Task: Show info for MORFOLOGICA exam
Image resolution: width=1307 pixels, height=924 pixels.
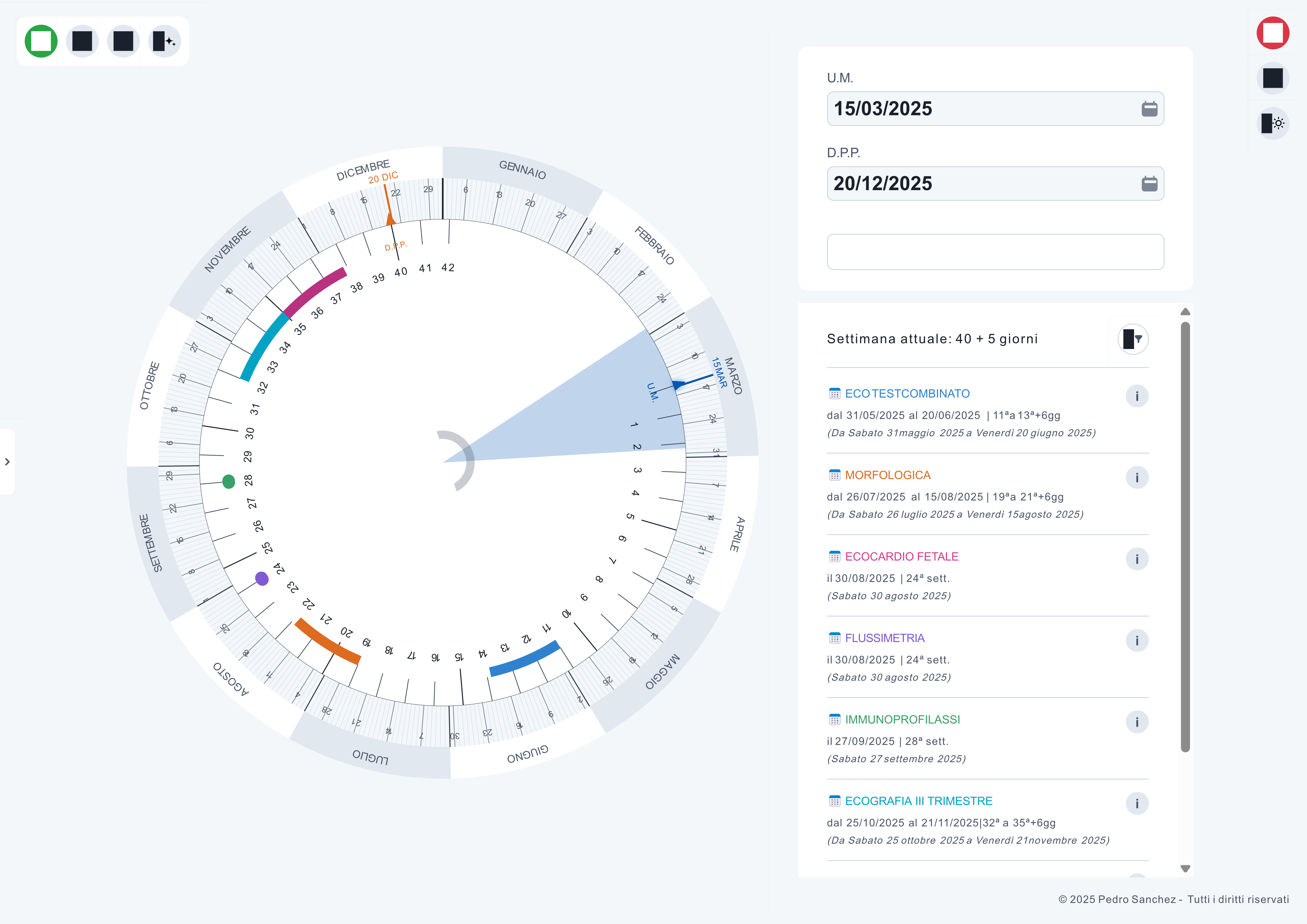Action: (1136, 478)
